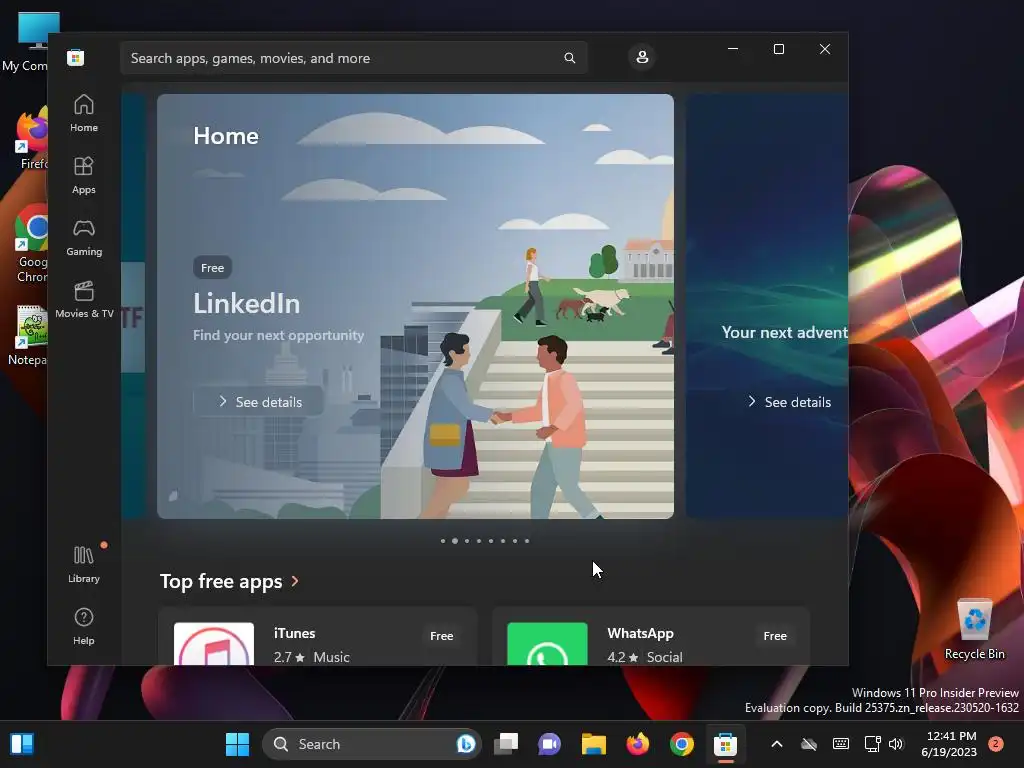1024x768 pixels.
Task: Click the Store search box
Action: (x=353, y=58)
